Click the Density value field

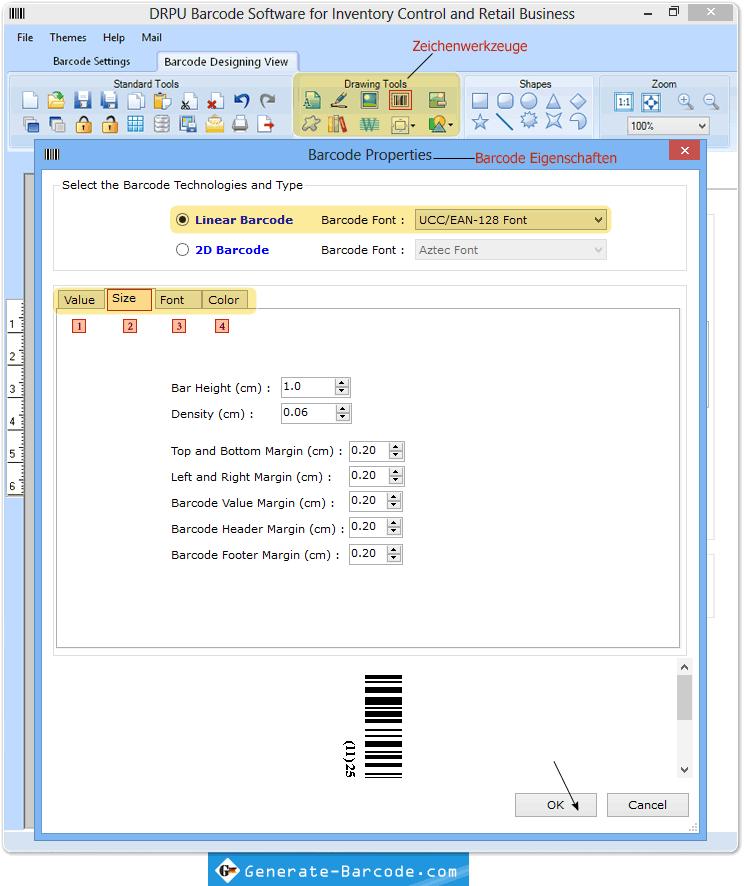308,413
